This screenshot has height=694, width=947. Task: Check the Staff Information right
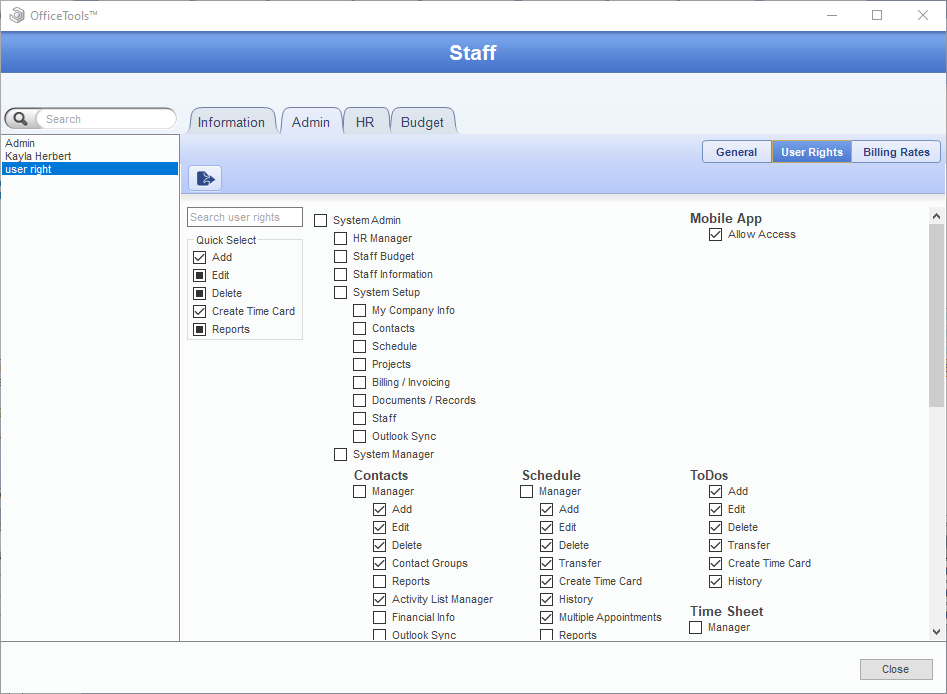(x=341, y=275)
